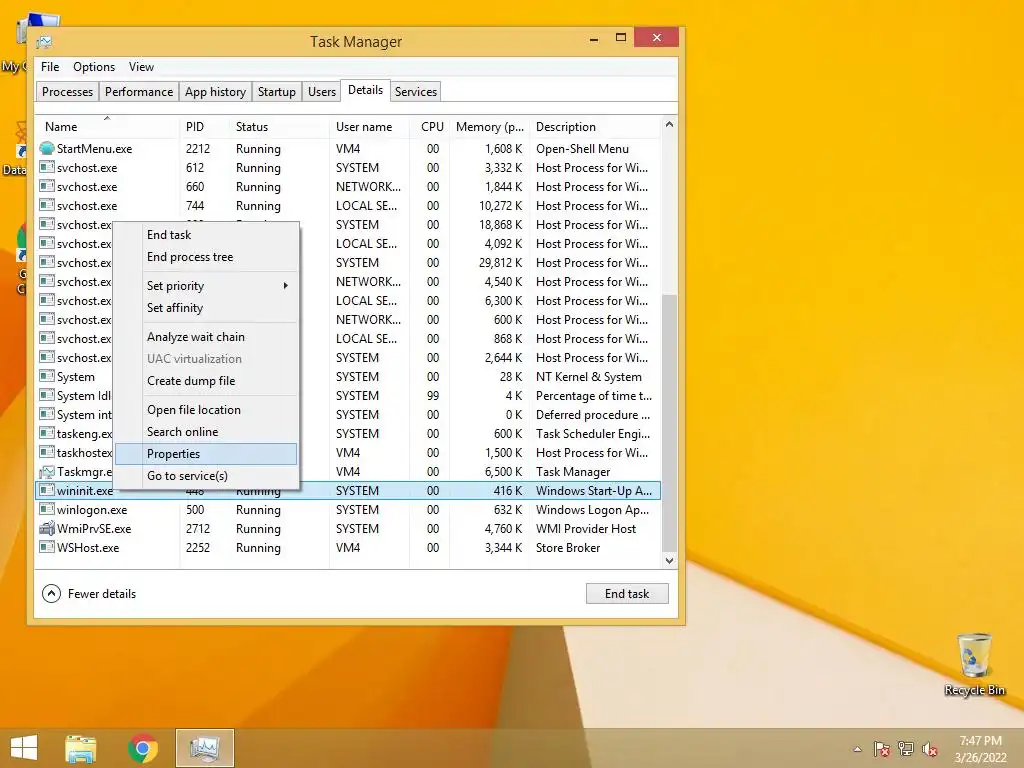
Task: Click the scrollbar up arrow
Action: click(x=669, y=124)
